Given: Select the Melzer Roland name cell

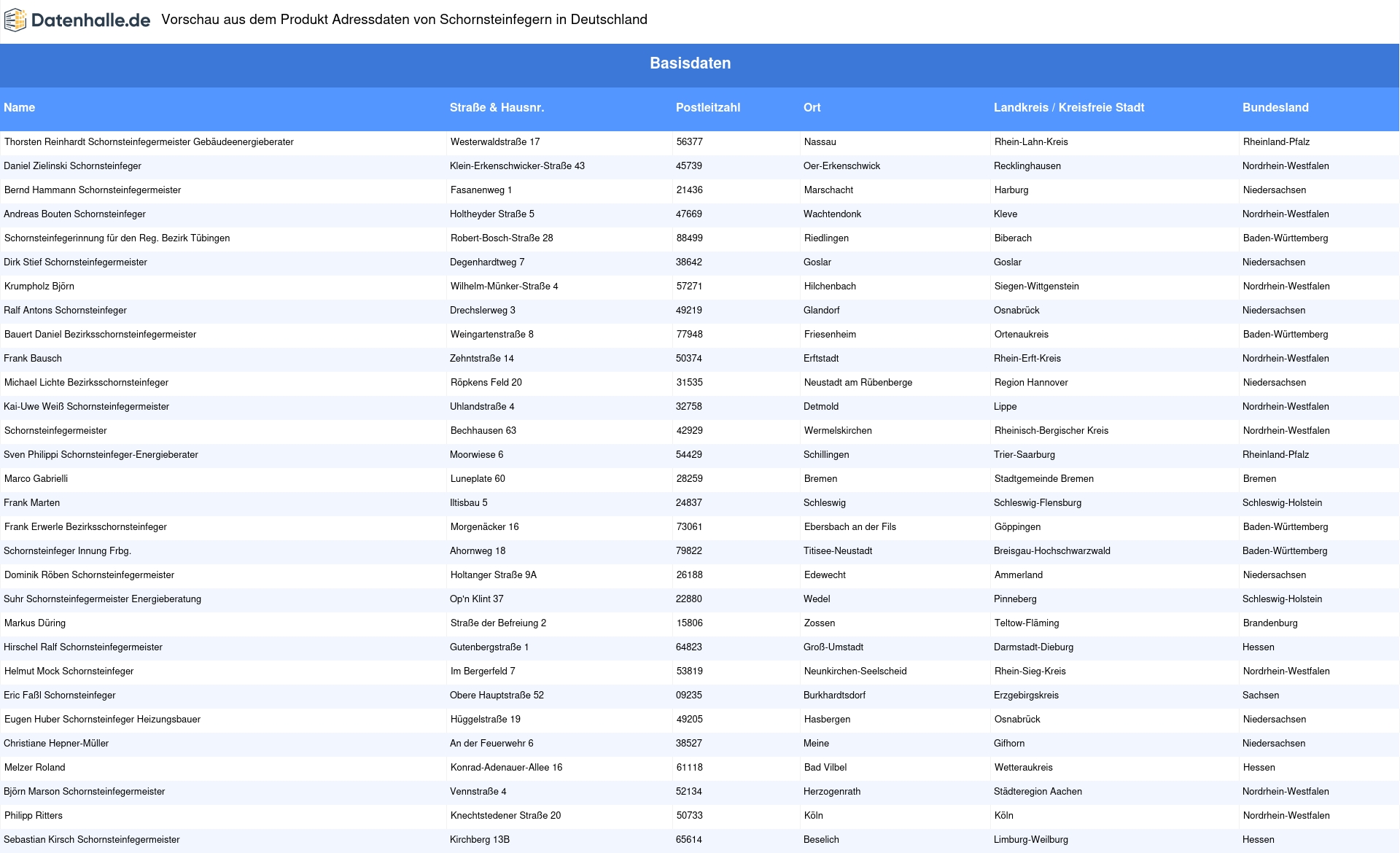Looking at the screenshot, I should click(34, 768).
